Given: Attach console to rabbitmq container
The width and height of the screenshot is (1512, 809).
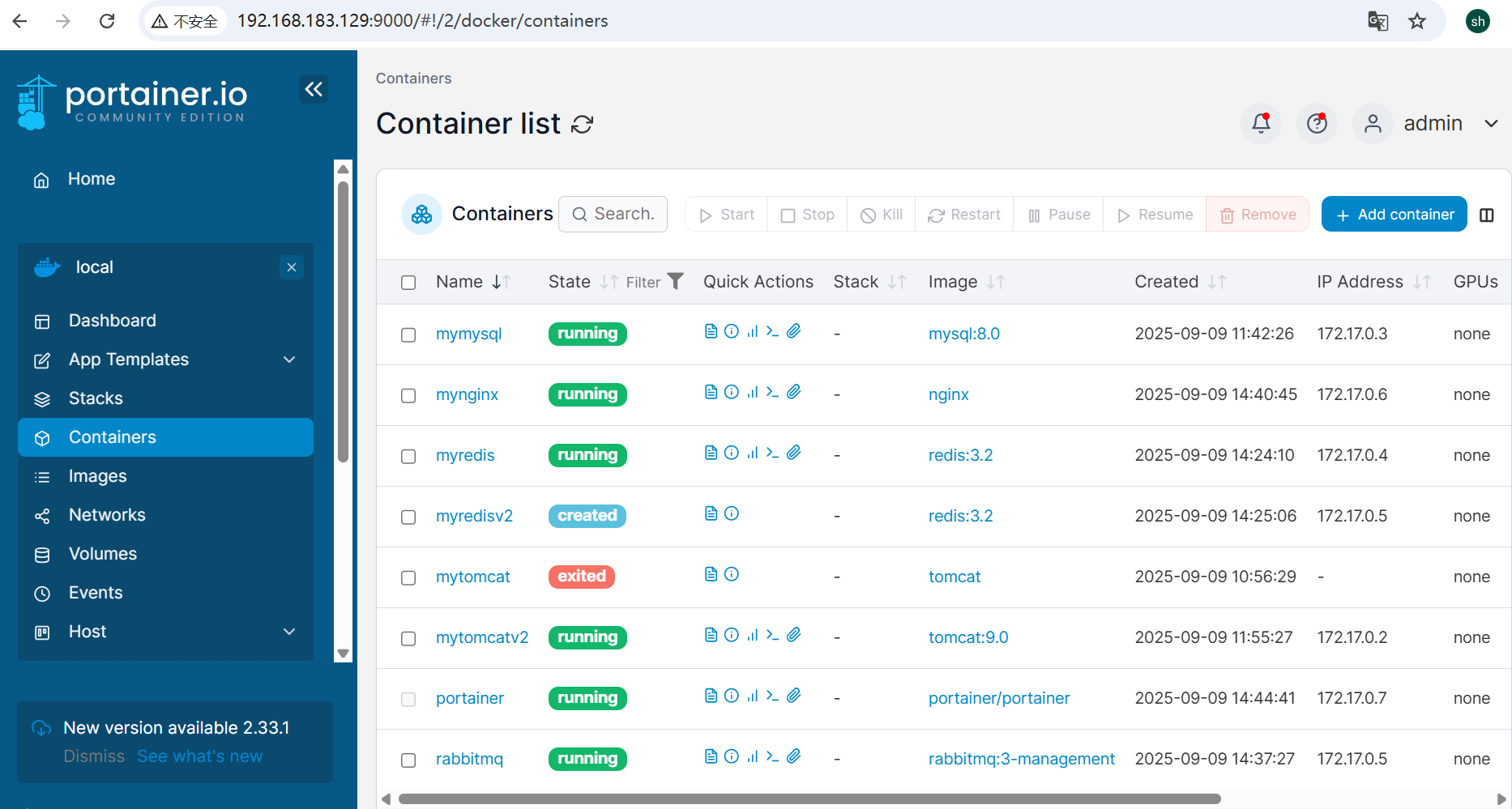Looking at the screenshot, I should [x=794, y=756].
